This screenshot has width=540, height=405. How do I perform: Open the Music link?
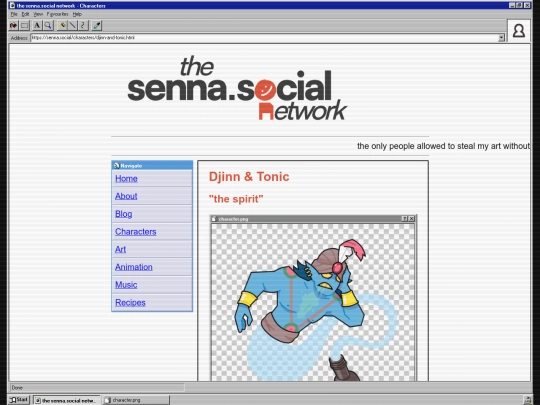[x=126, y=285]
